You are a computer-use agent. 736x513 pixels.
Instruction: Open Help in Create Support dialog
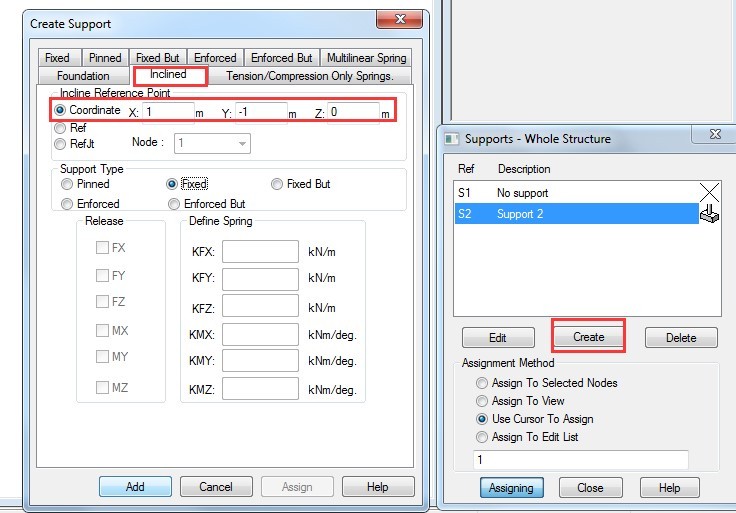pos(378,487)
